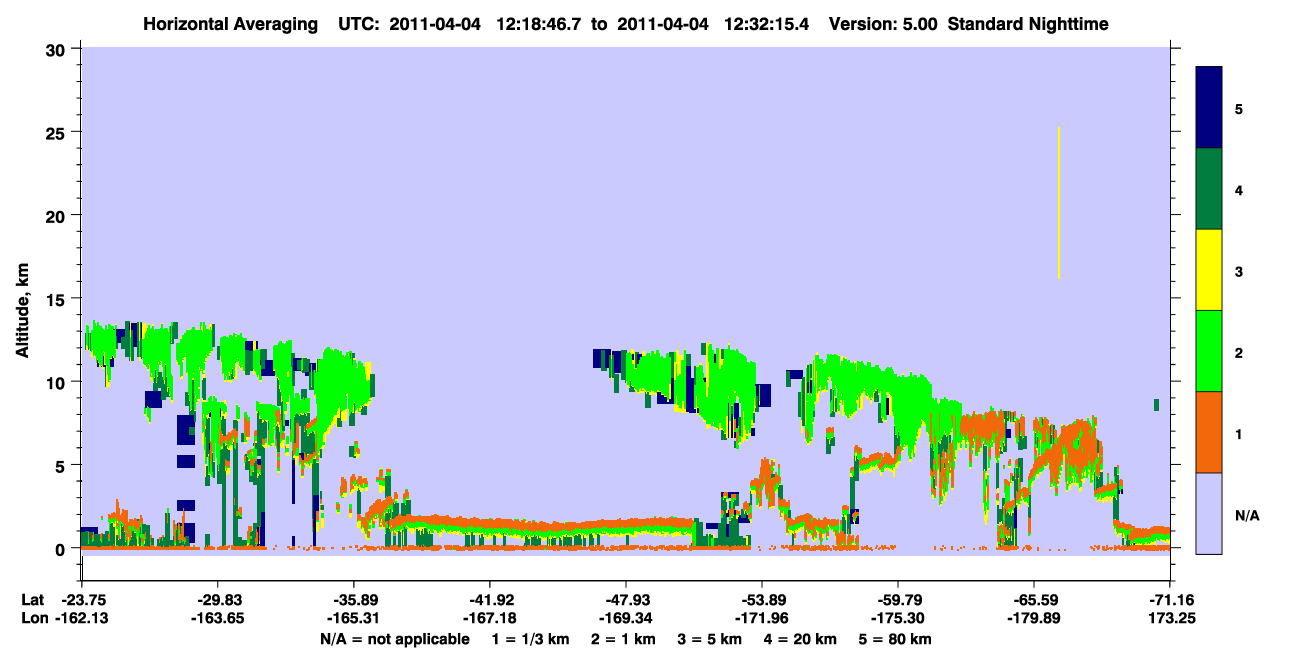Click the altitude tick label 10
This screenshot has height=667, width=1300.
56,382
